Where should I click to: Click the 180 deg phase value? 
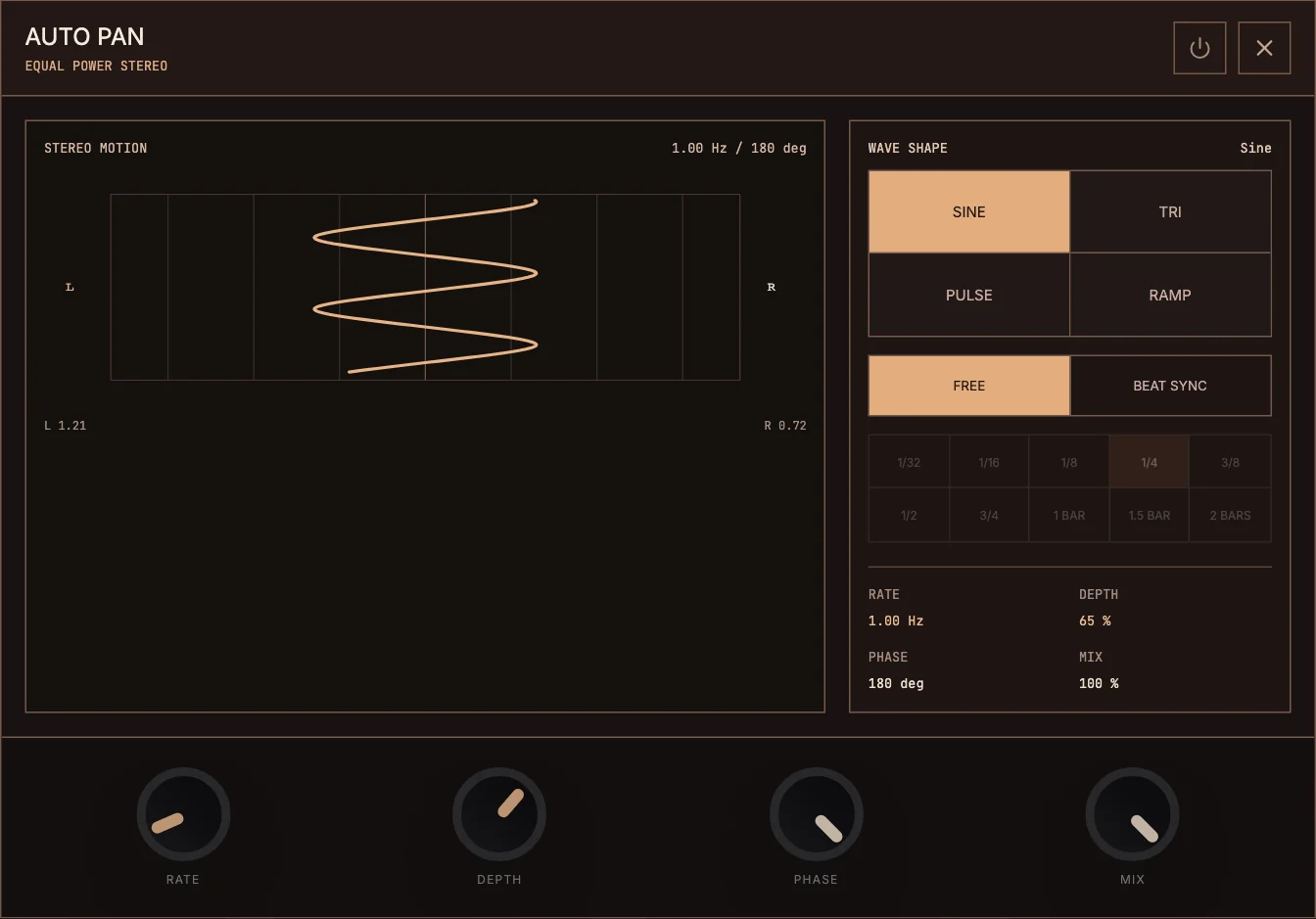896,683
